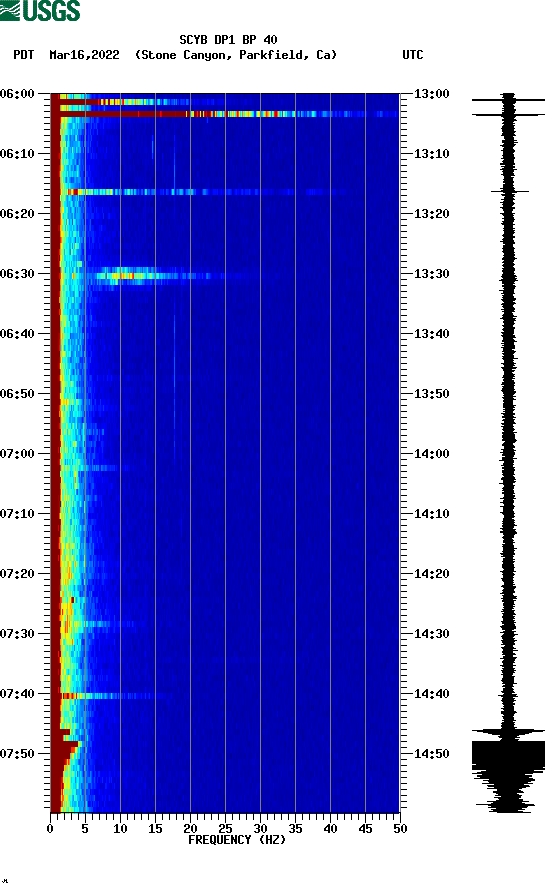Click the 'PDT' timezone label
Image resolution: width=552 pixels, height=892 pixels.
point(23,55)
